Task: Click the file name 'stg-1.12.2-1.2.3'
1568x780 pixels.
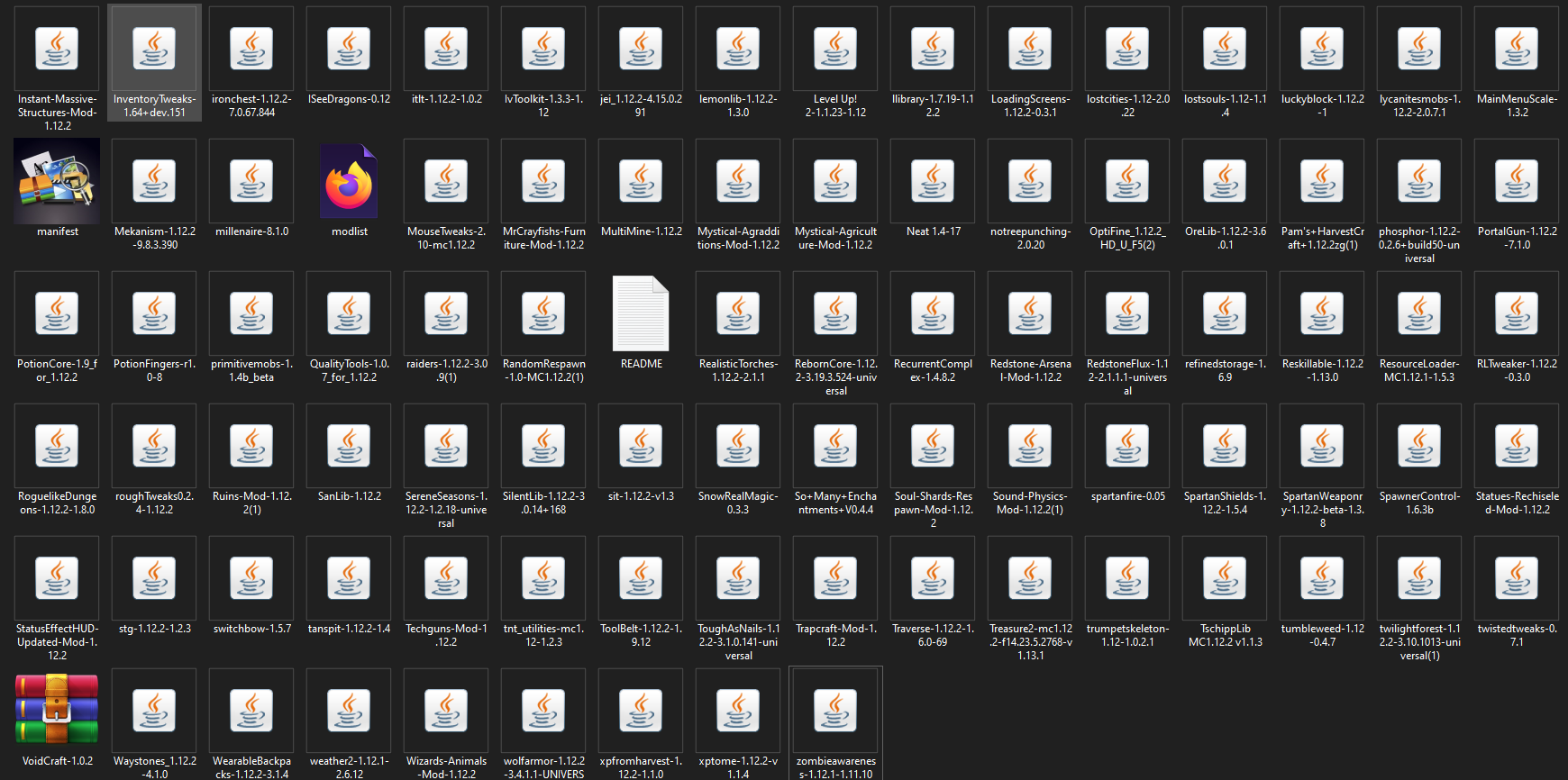Action: pos(154,629)
